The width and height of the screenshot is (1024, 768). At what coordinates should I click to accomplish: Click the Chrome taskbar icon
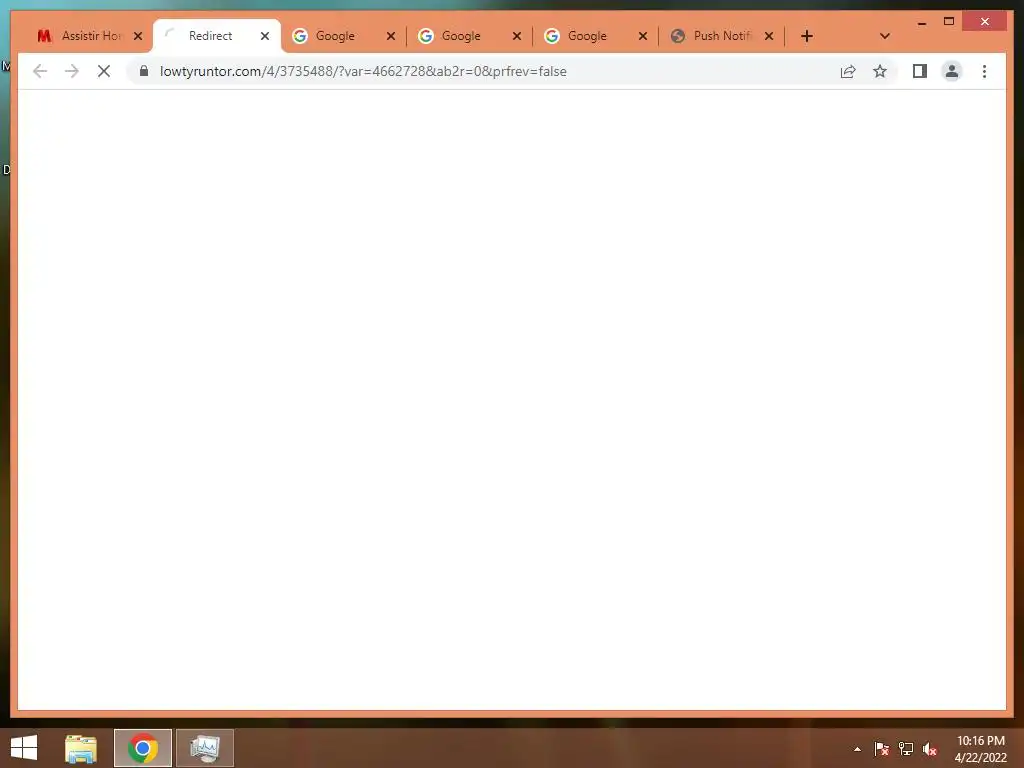[x=143, y=748]
